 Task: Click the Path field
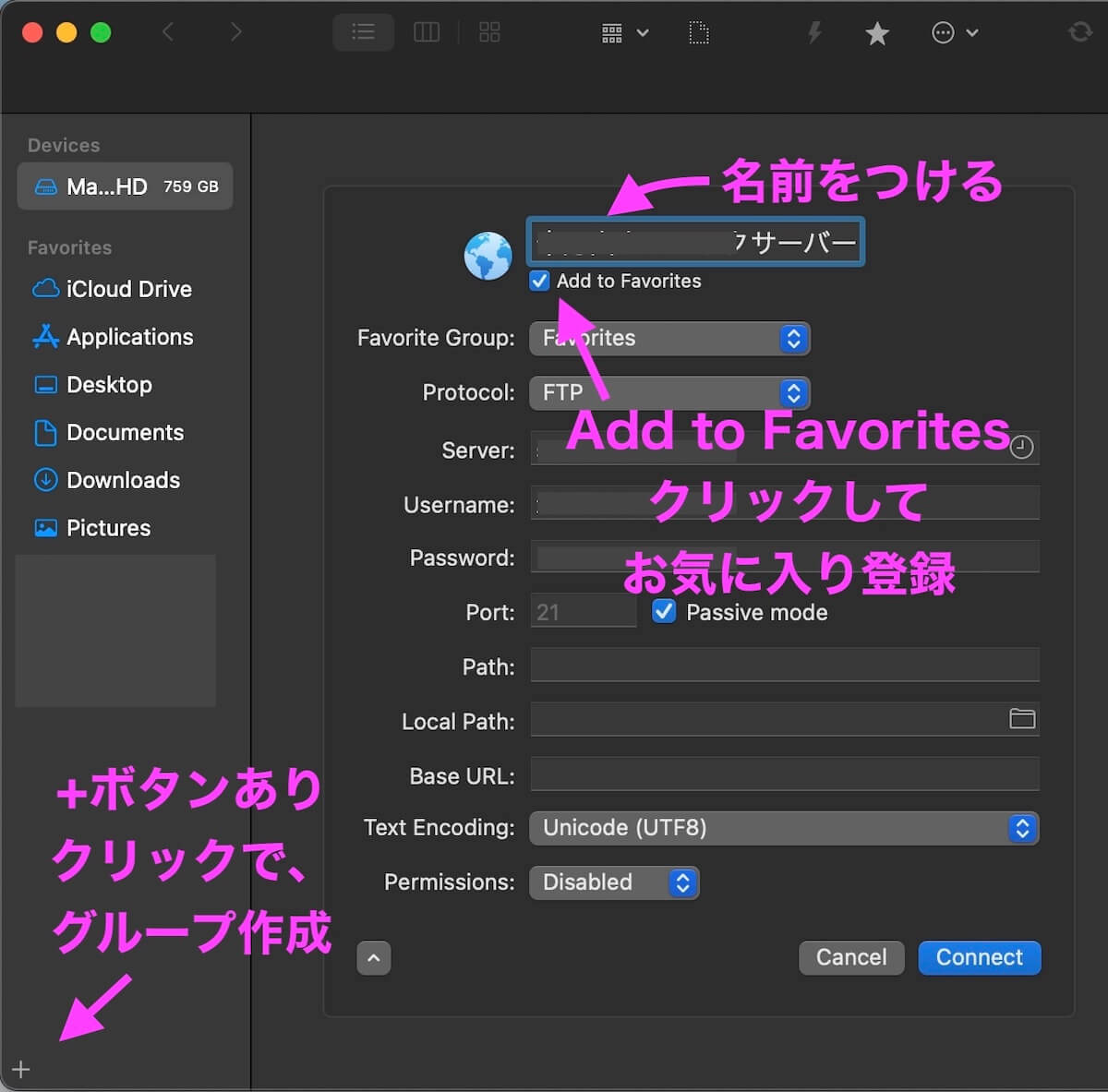click(785, 665)
